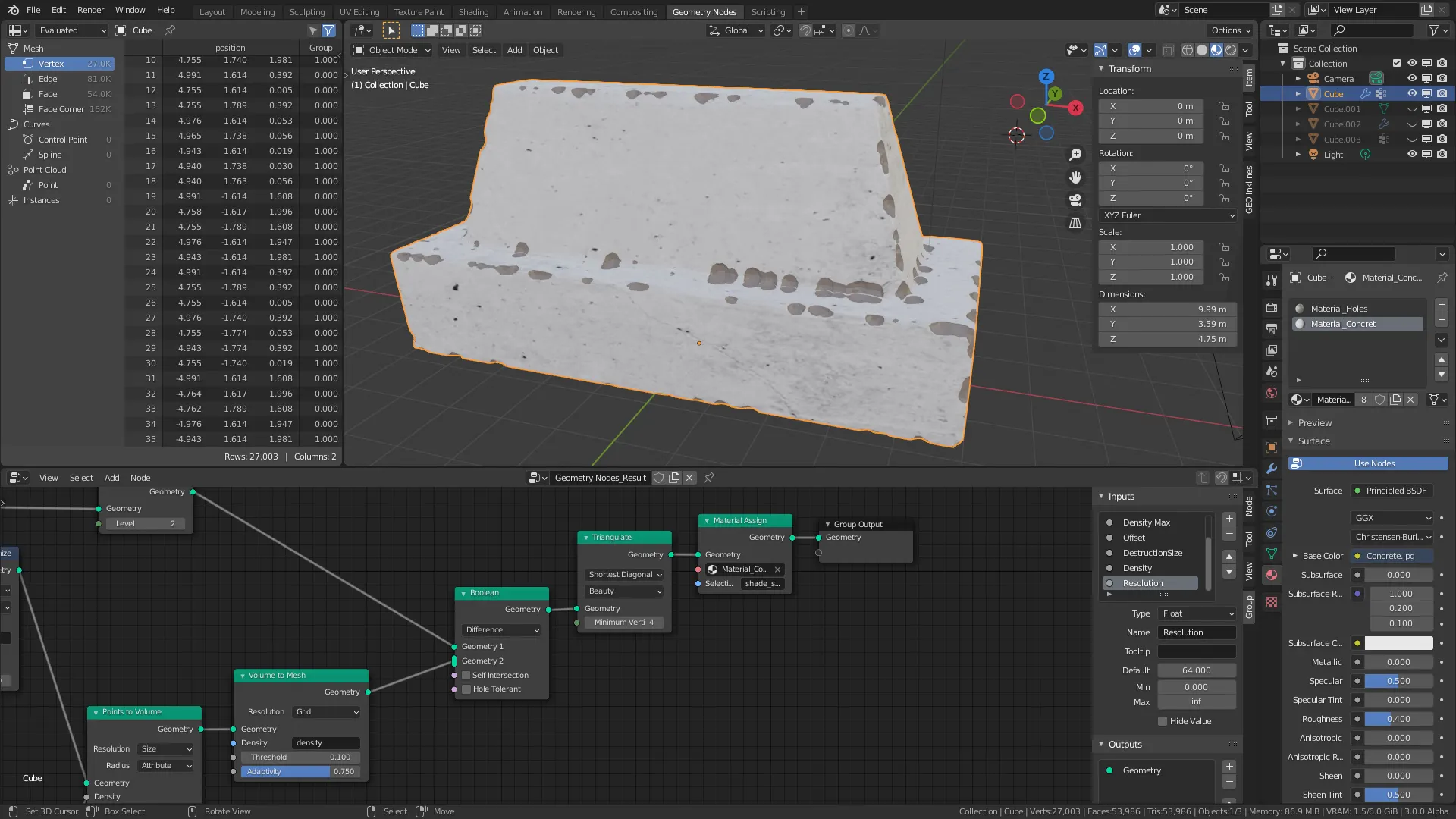Add new group input with plus button
This screenshot has height=819, width=1456.
pos(1229,519)
